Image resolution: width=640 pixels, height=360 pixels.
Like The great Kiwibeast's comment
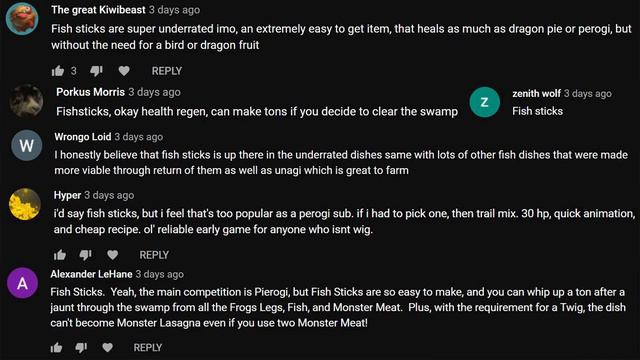point(58,71)
